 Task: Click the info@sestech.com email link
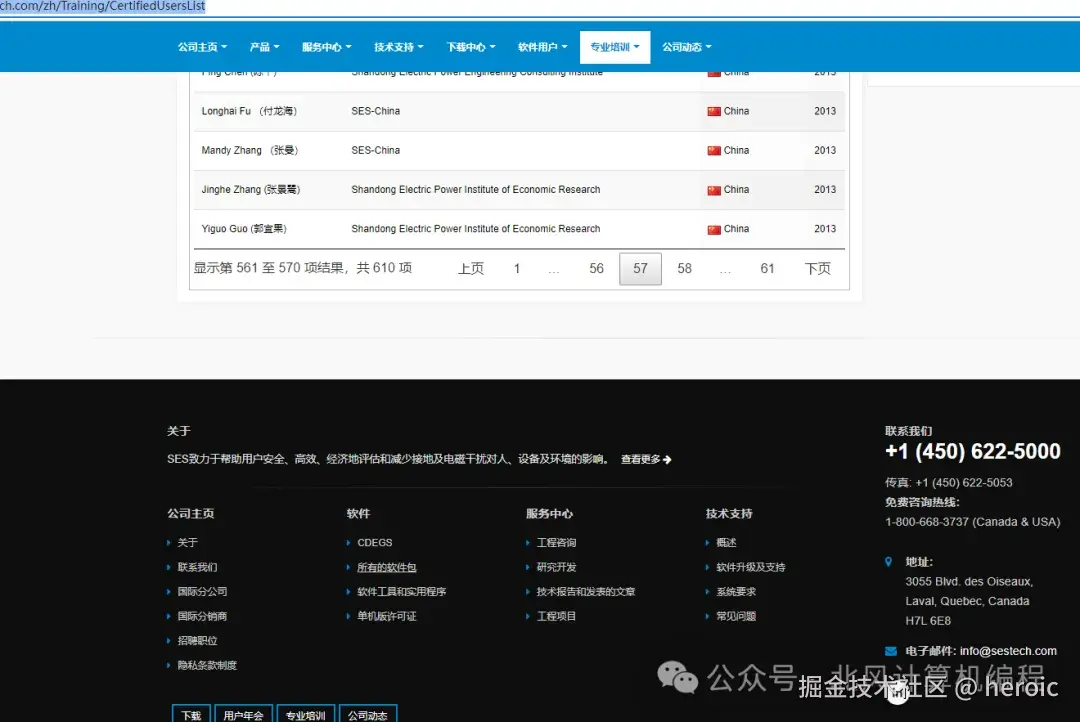[1009, 650]
